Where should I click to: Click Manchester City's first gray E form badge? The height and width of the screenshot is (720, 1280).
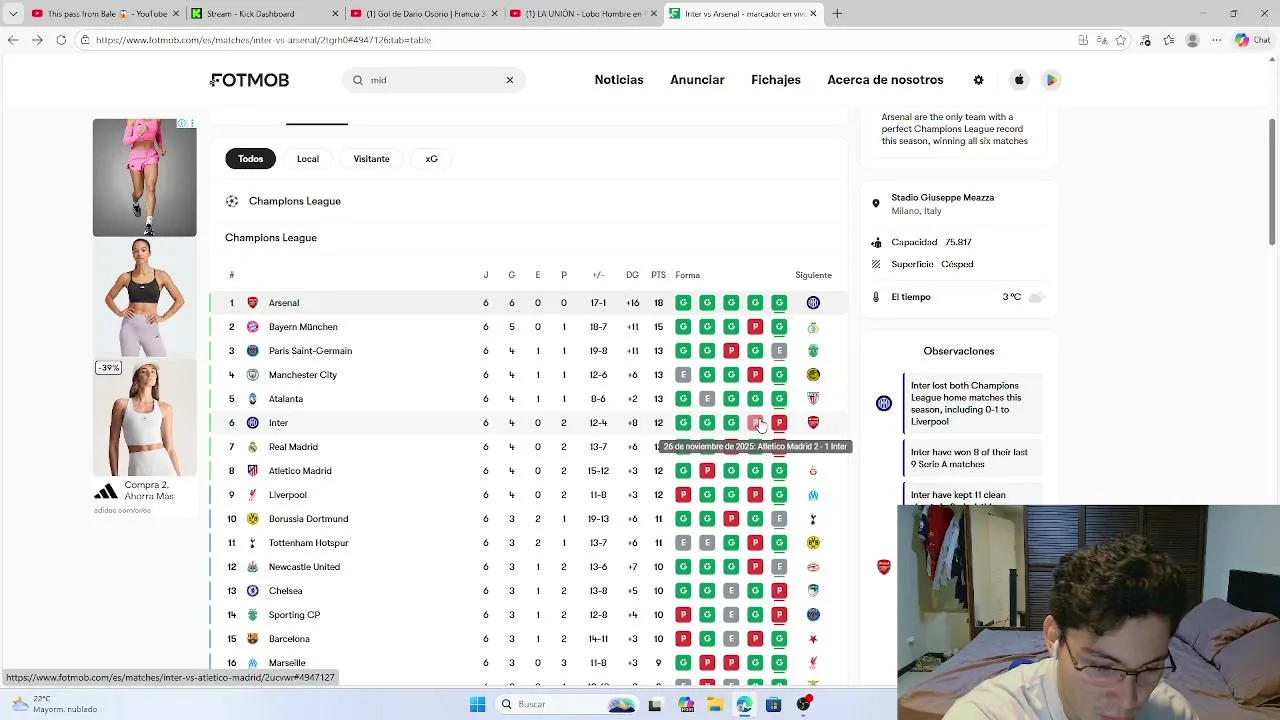[x=683, y=375]
